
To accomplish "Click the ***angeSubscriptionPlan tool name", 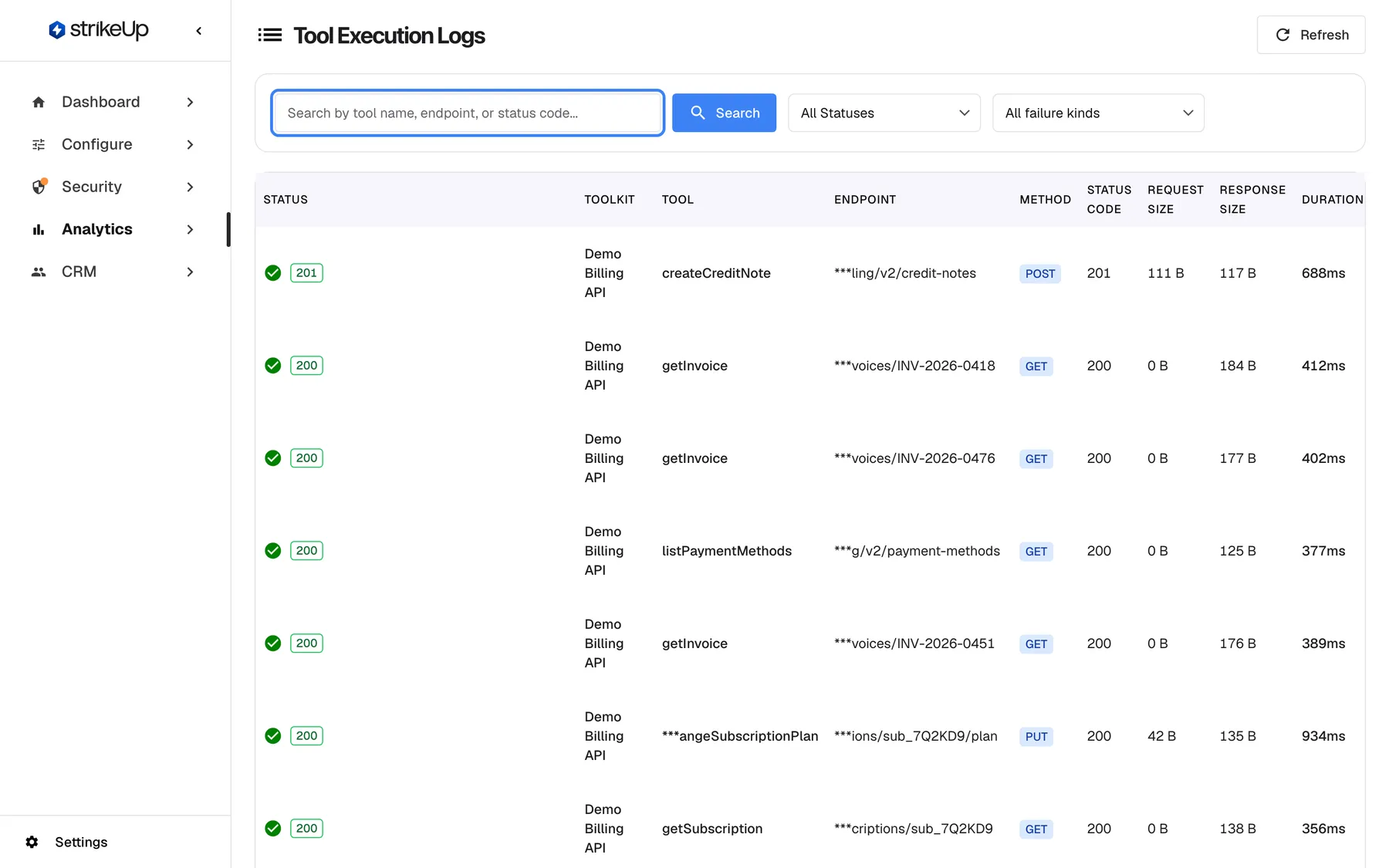I will click(x=740, y=736).
